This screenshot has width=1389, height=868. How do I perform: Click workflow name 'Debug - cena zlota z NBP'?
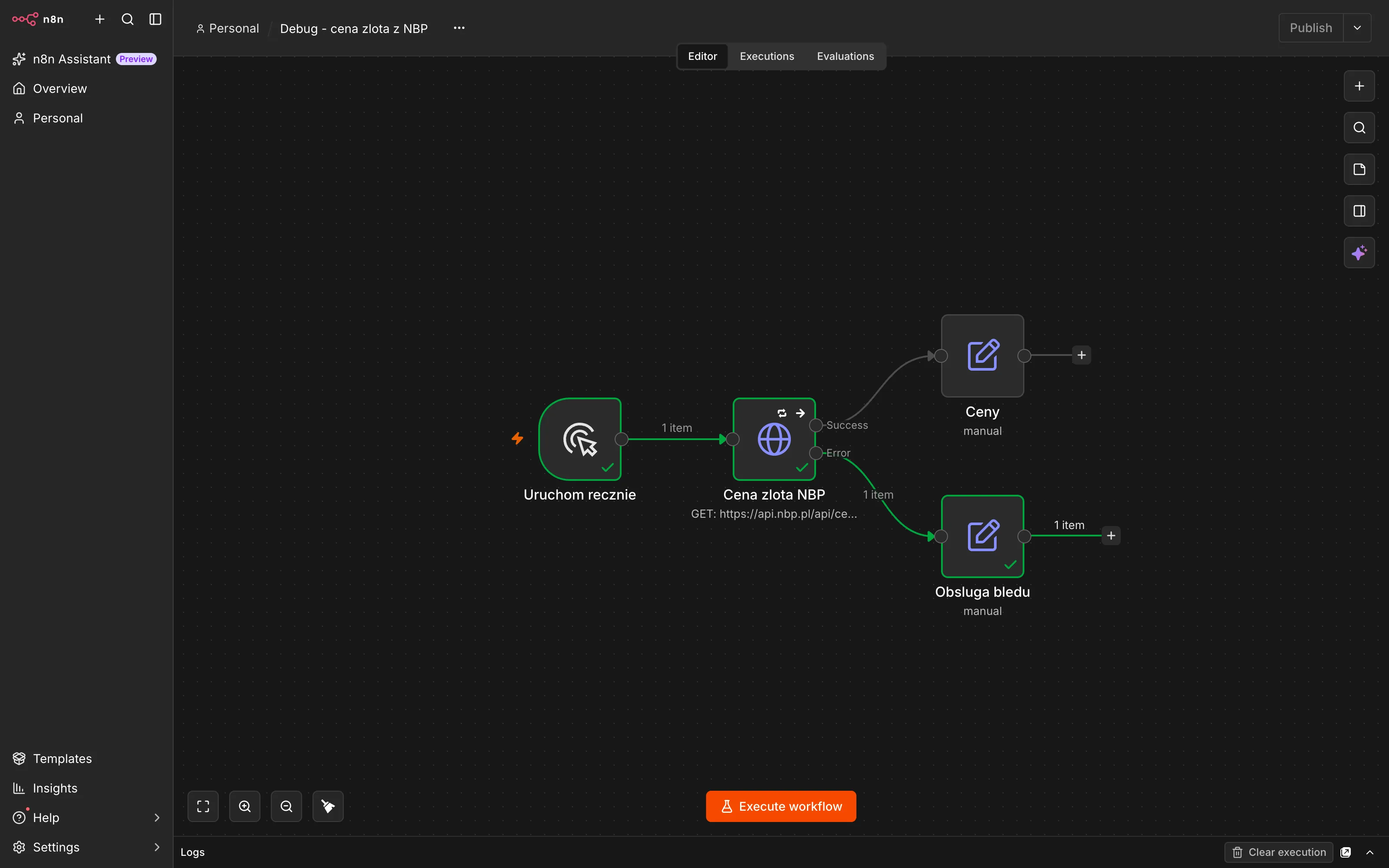pos(354,28)
